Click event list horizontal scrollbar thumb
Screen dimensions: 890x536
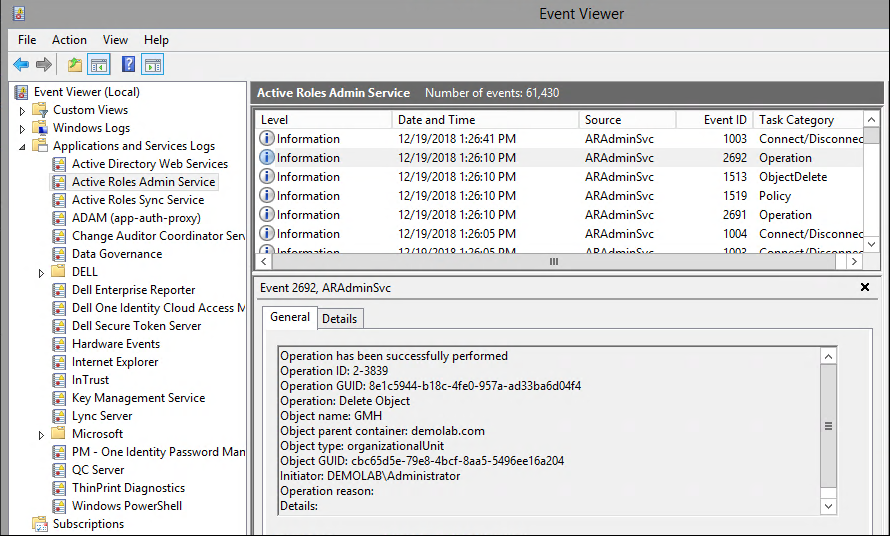coord(554,261)
